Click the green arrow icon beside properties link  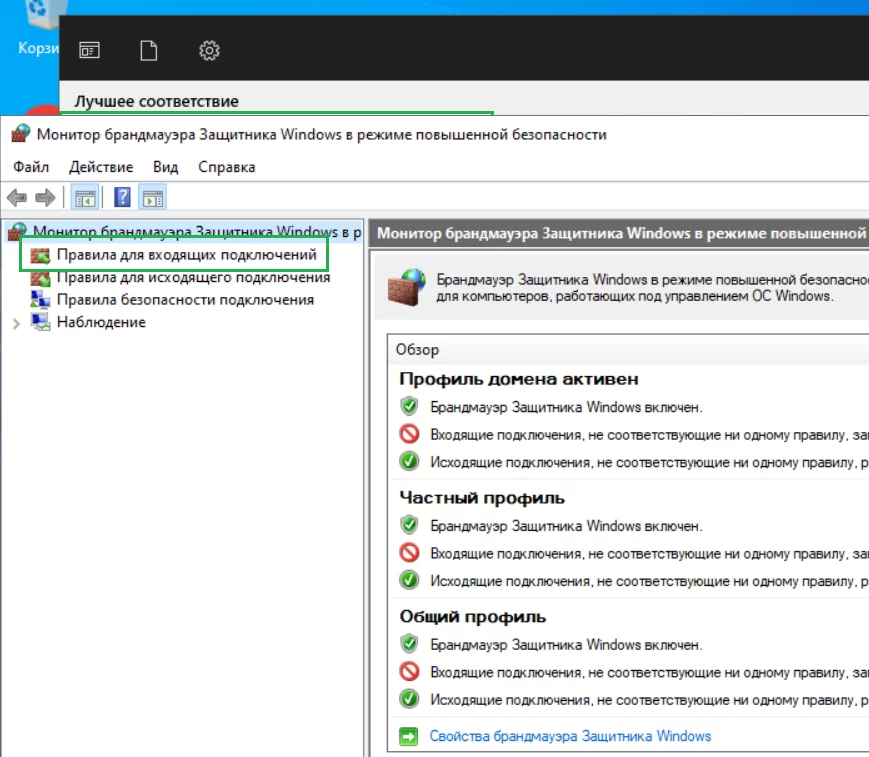coord(409,736)
